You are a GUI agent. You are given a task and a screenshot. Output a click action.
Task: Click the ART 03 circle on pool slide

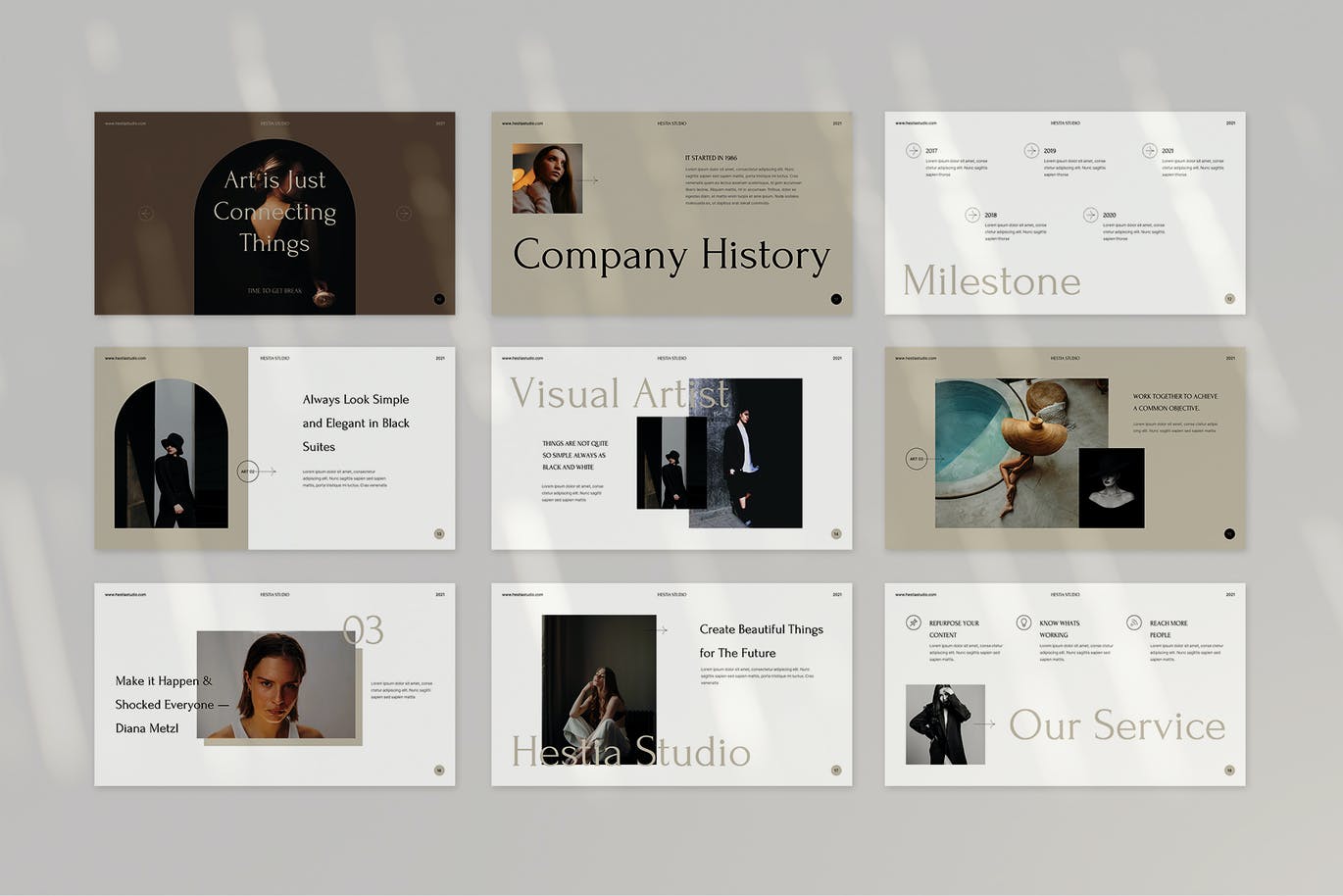[917, 458]
